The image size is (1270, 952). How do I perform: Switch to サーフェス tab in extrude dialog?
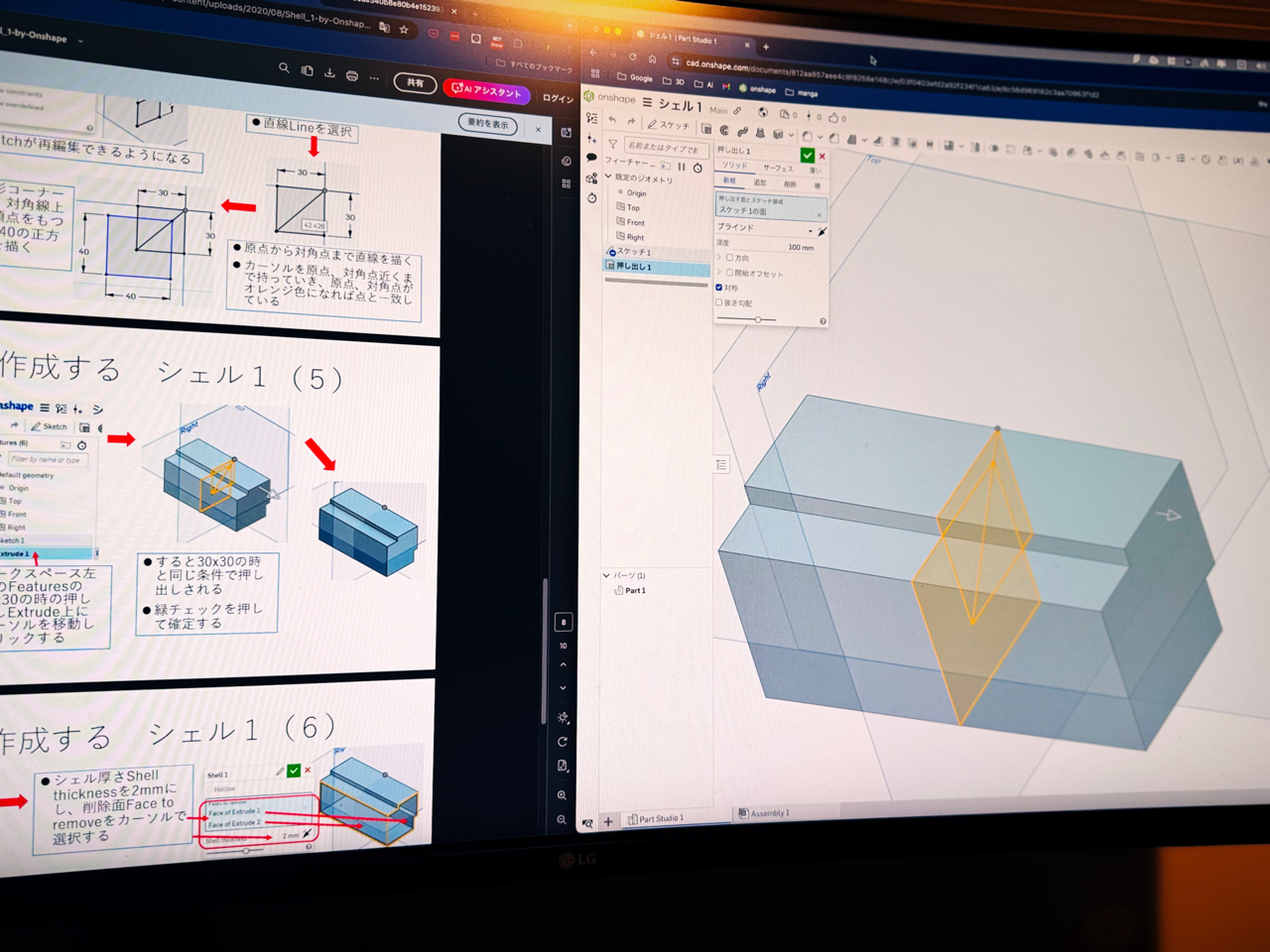(x=778, y=169)
